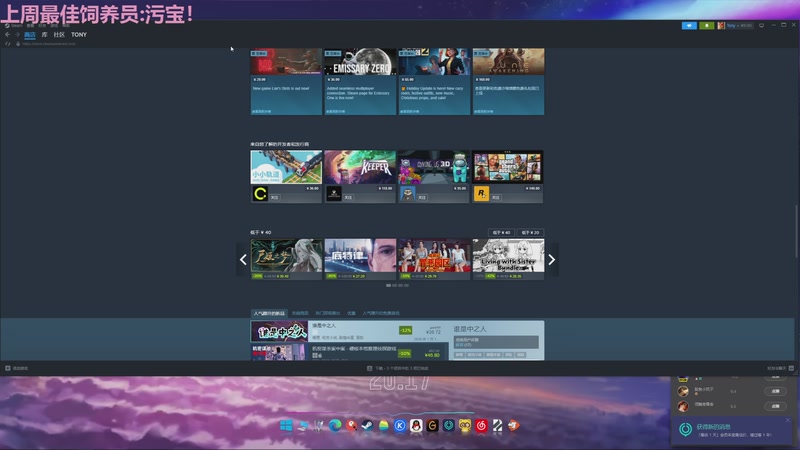Jump to the first carousel page indicator dot
Viewport: 800px width, 450px height.
[x=388, y=286]
